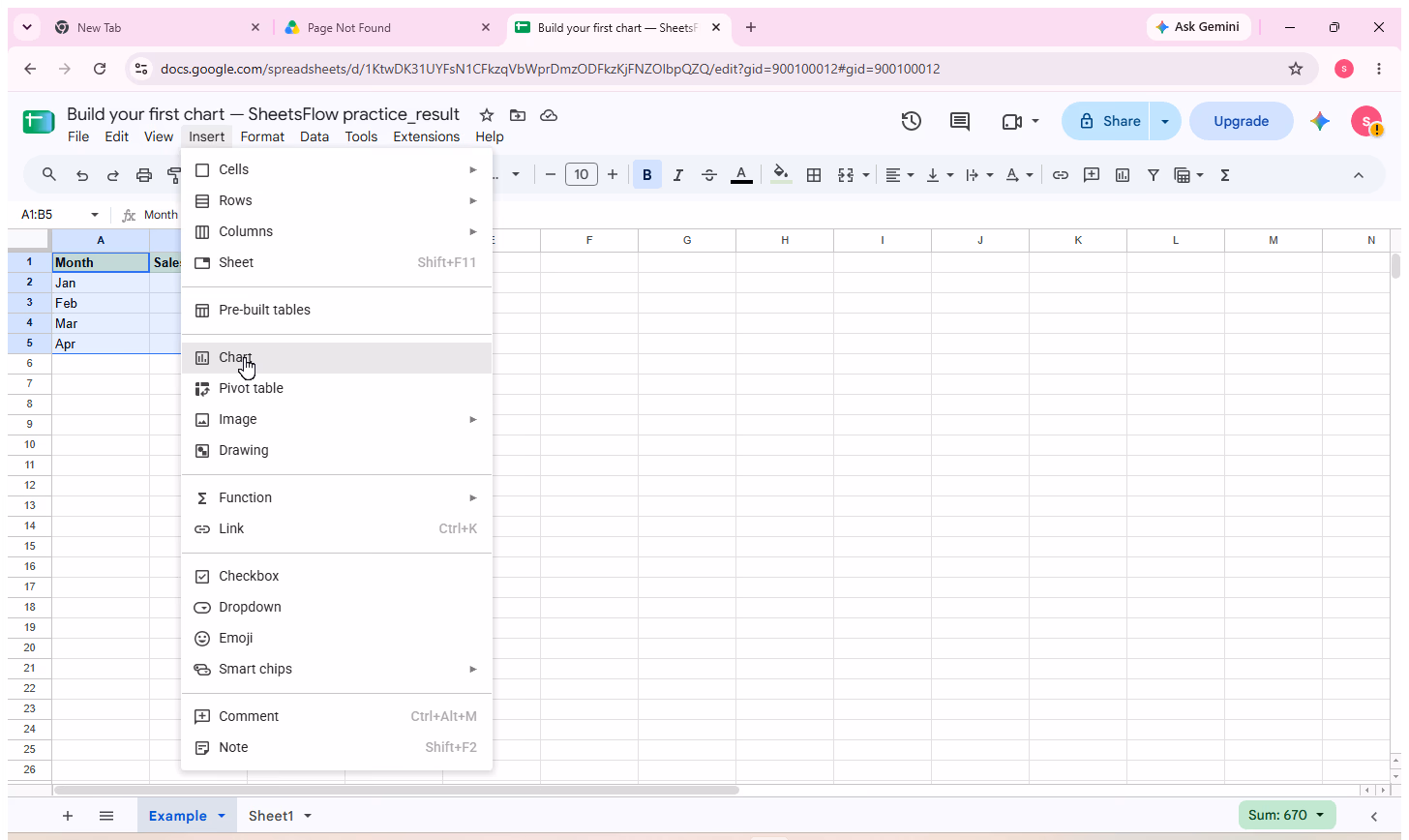
Task: Open text rotation dropdown
Action: click(x=1019, y=175)
